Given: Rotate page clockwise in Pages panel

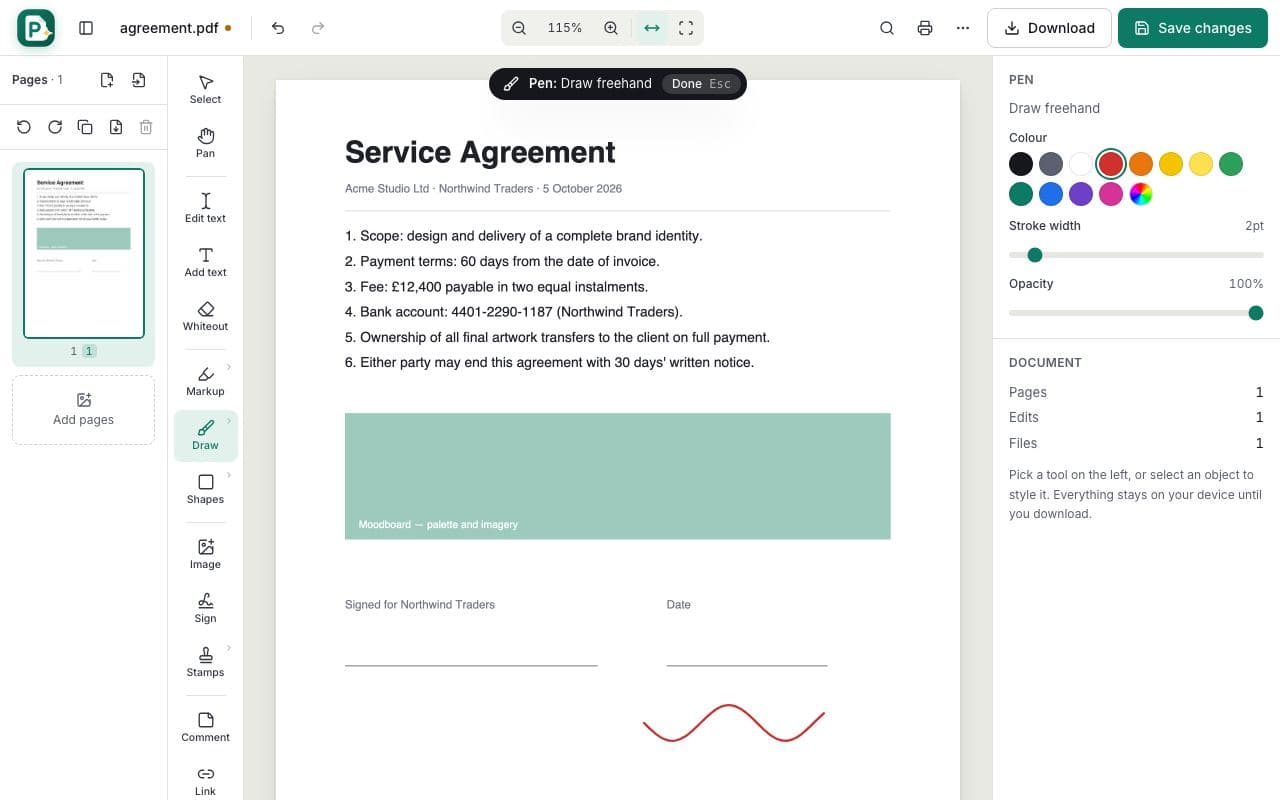Looking at the screenshot, I should [x=55, y=127].
